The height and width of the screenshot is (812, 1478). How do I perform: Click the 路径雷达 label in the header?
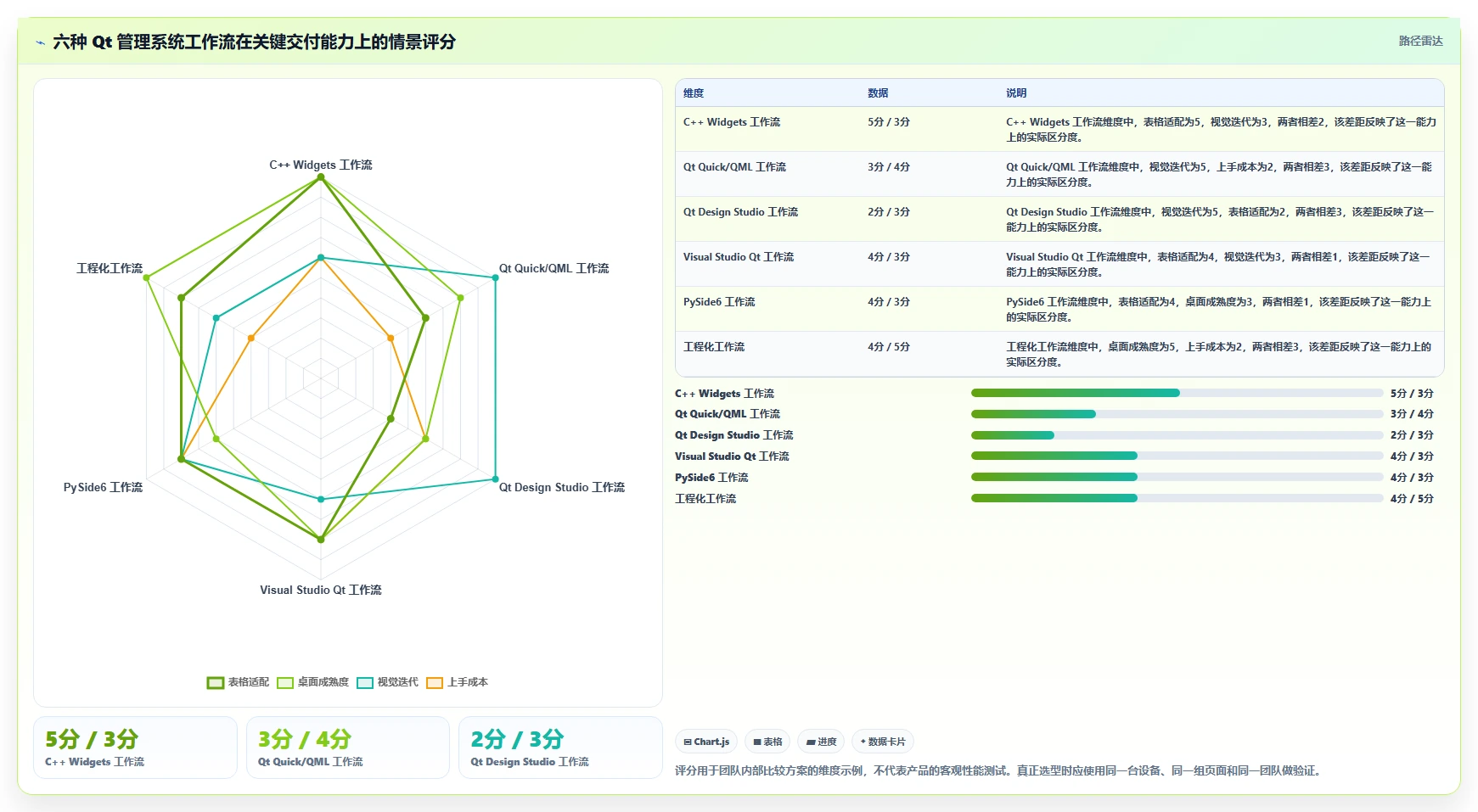(x=1420, y=41)
